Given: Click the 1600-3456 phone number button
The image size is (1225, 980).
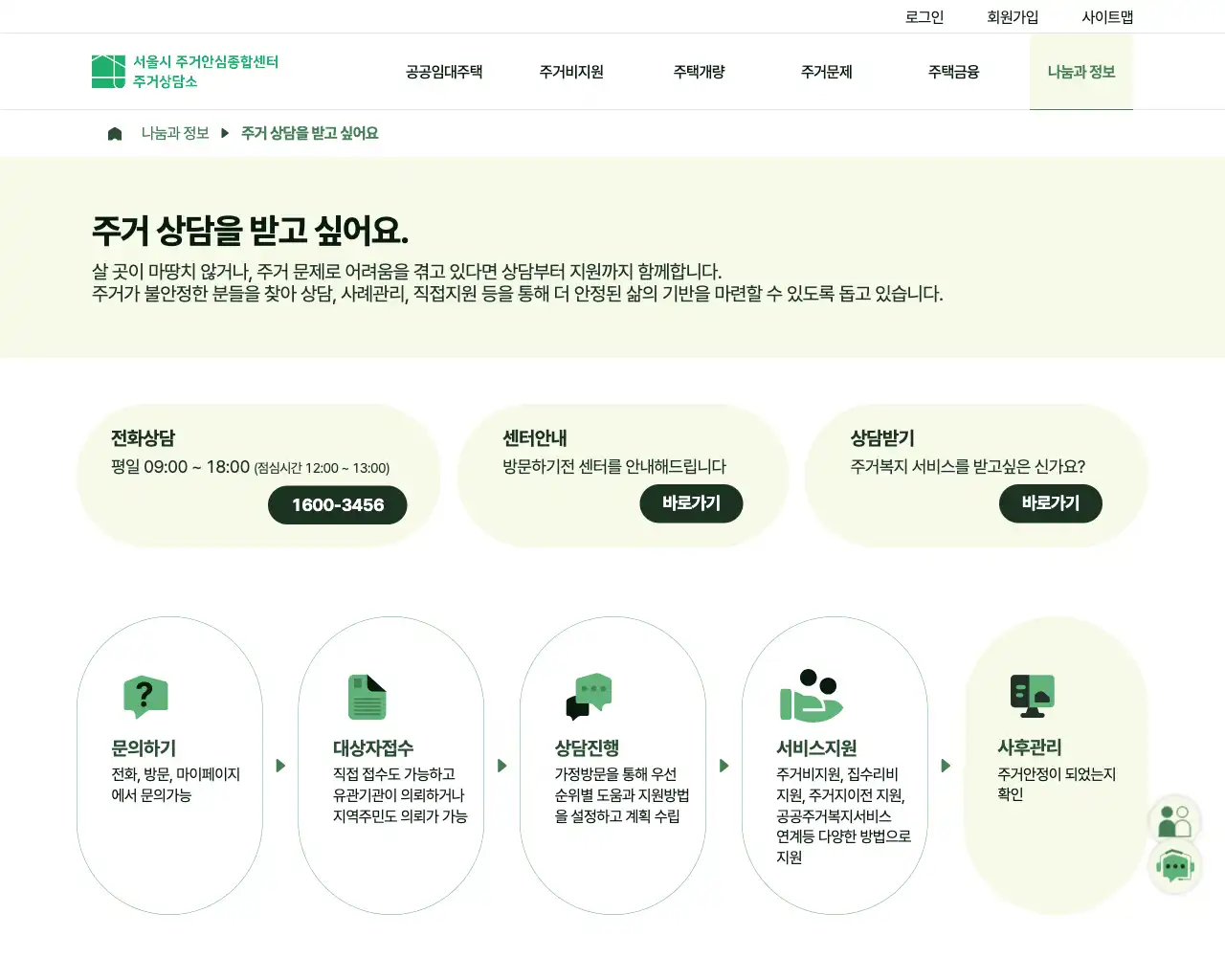Looking at the screenshot, I should coord(337,504).
